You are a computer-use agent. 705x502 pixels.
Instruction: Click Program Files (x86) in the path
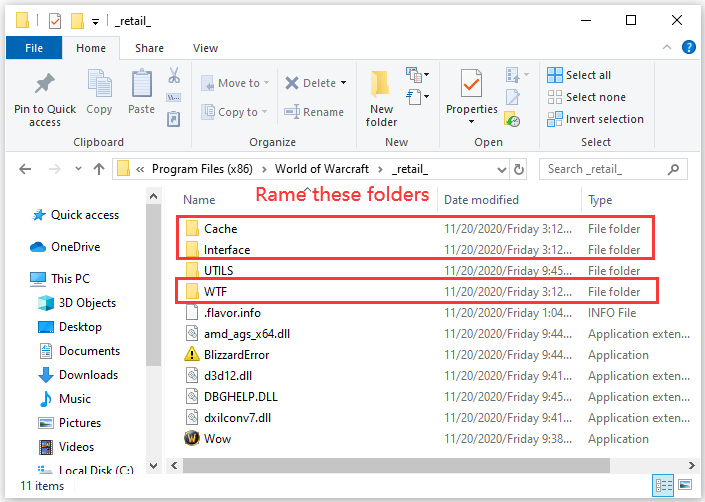click(202, 169)
